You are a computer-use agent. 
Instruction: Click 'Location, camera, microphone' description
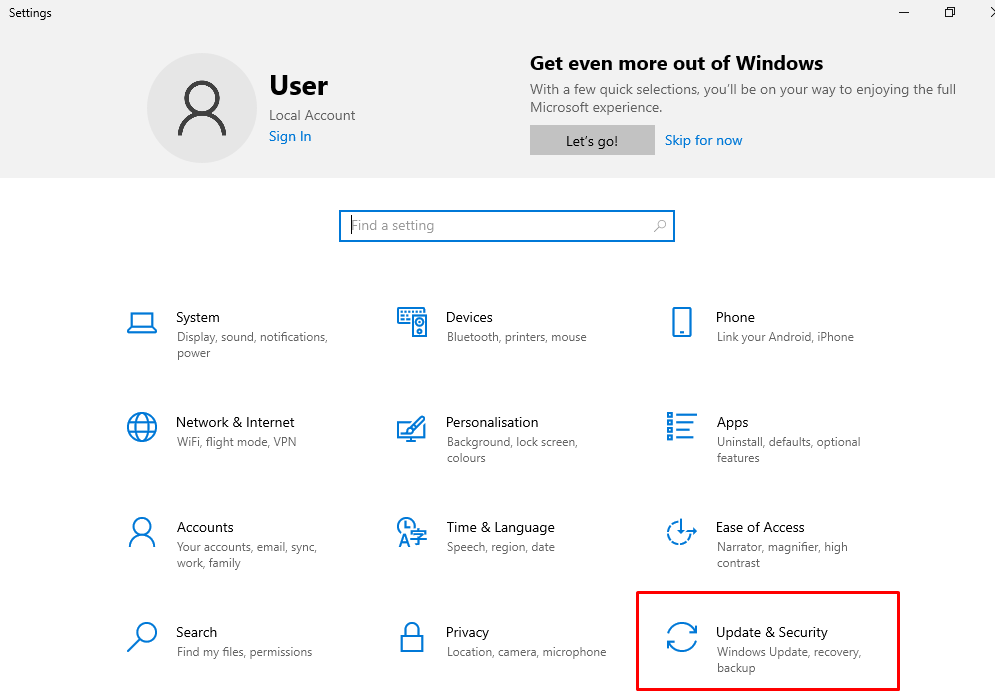(x=527, y=652)
